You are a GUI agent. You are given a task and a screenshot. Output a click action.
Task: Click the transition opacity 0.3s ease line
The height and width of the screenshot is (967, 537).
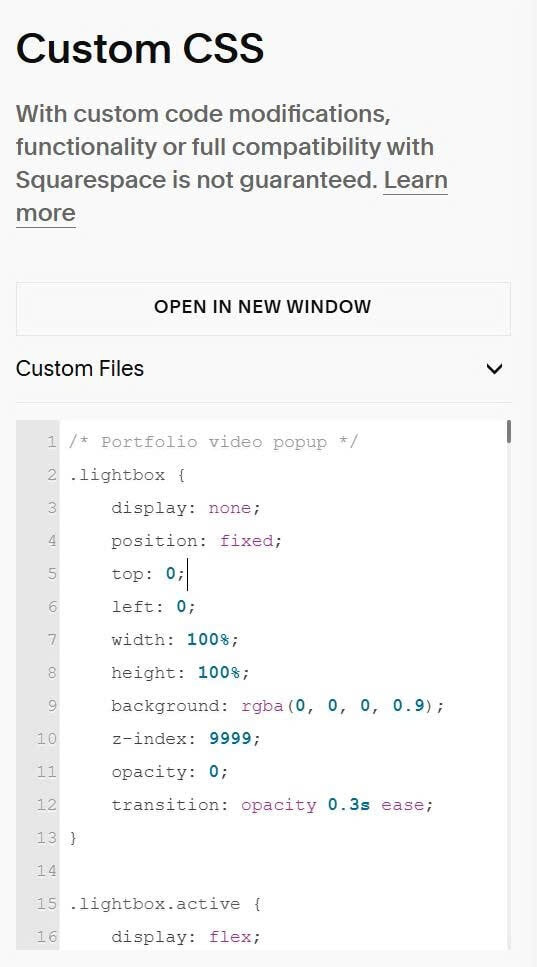[273, 805]
